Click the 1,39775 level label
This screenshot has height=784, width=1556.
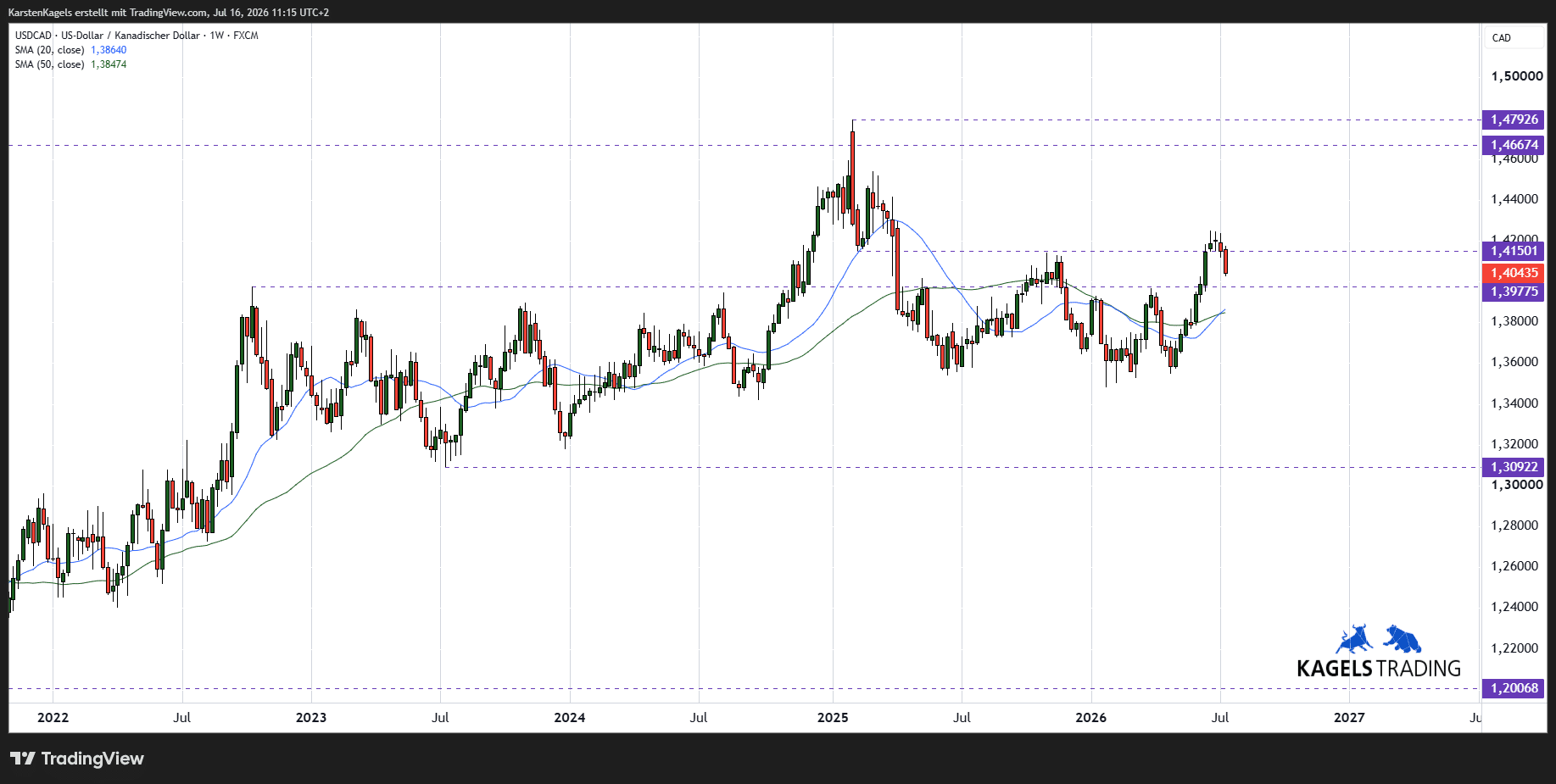pos(1514,292)
